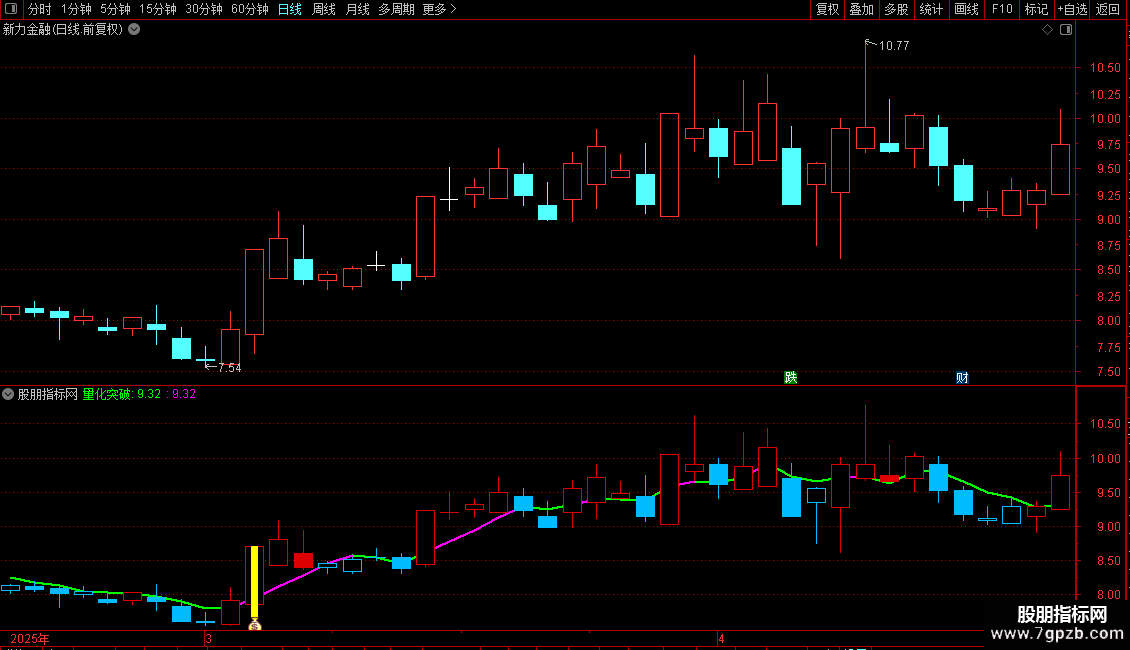This screenshot has height=650, width=1130.
Task: Select the 30分钟 period tab
Action: pyautogui.click(x=204, y=9)
